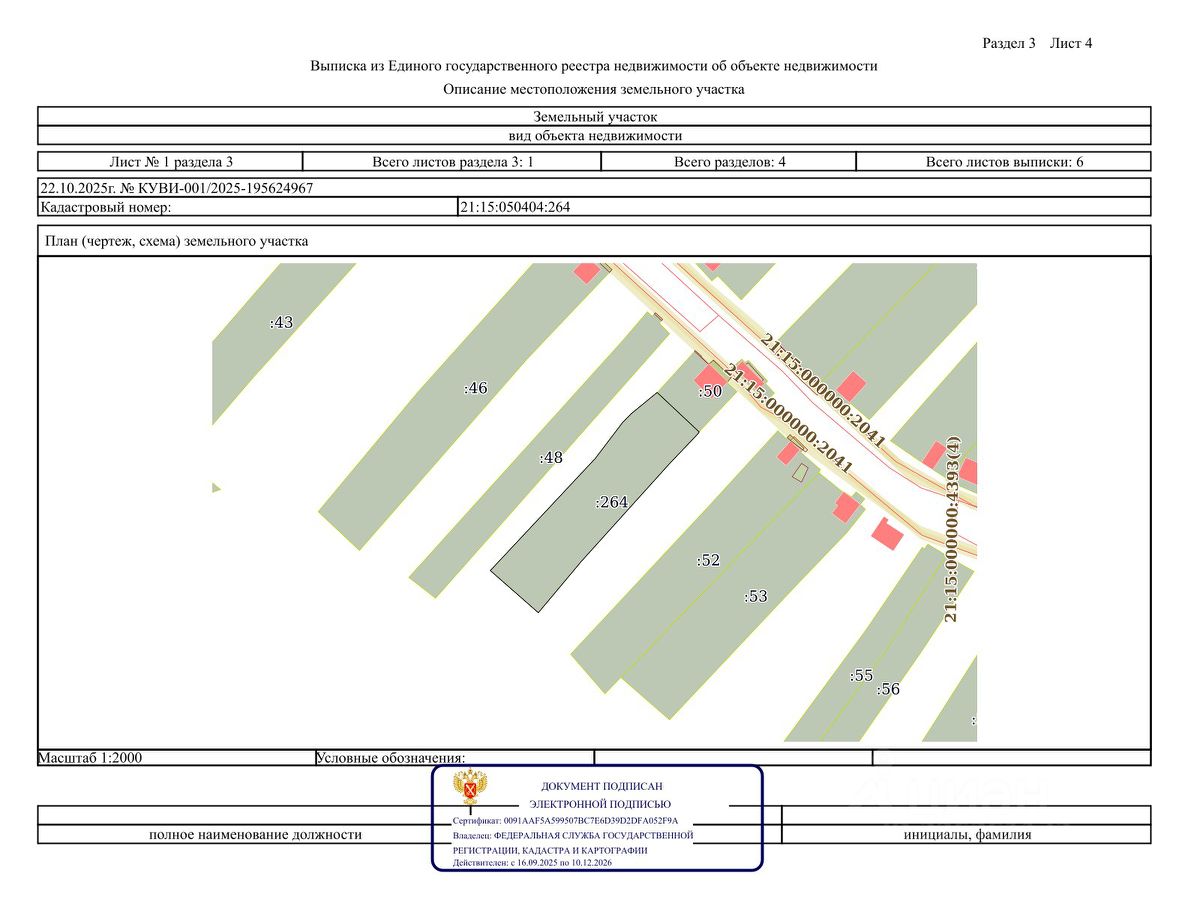Click 'Владелец: ФЕДЕРАЛЬНАЯ СЛУЖБА ГОСУДАРСТВЕННОЙ' line

[573, 835]
